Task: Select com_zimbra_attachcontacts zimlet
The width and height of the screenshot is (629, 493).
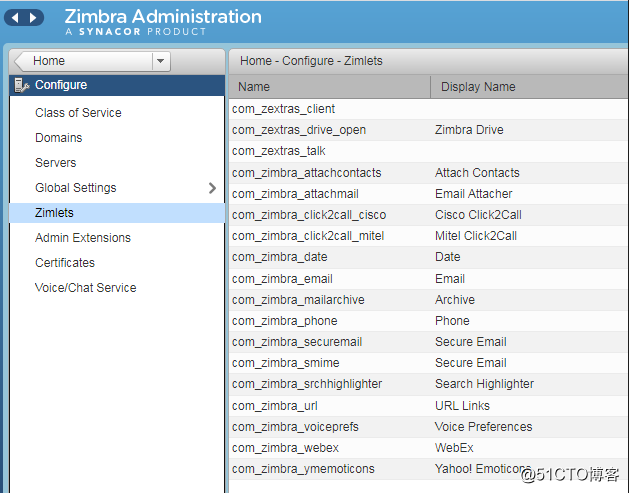Action: pos(306,172)
